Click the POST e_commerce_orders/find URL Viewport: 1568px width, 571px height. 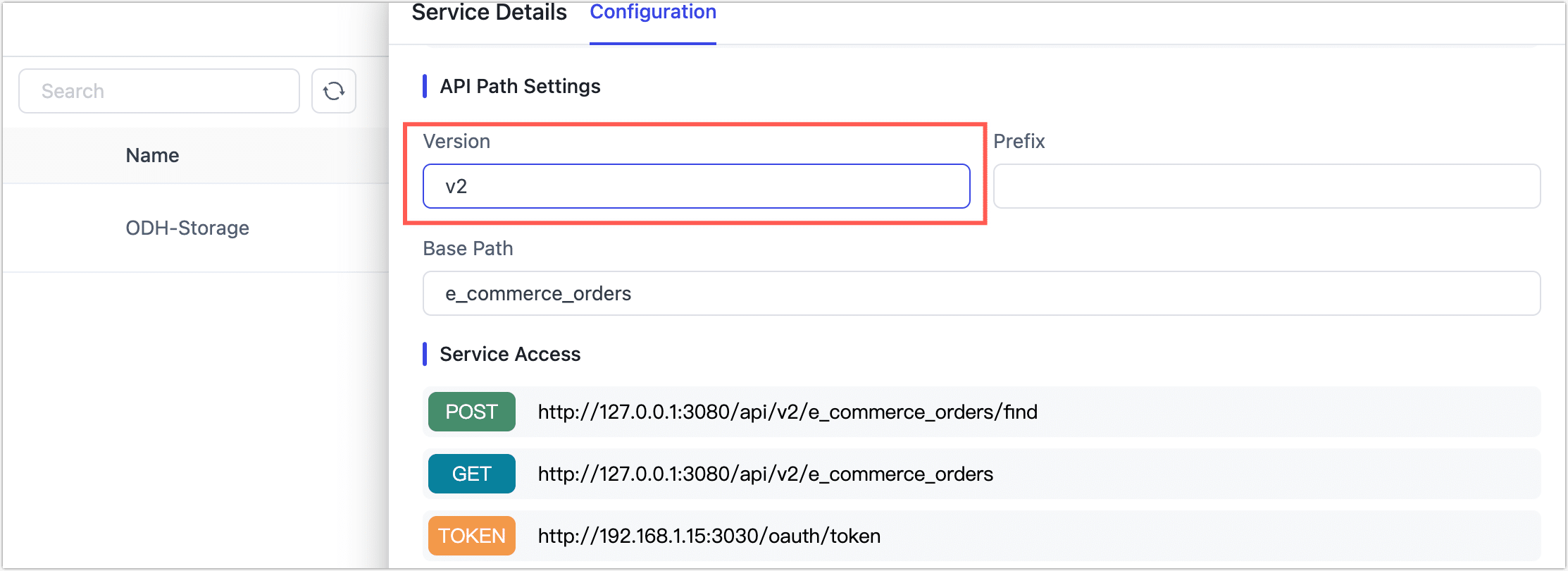click(787, 412)
